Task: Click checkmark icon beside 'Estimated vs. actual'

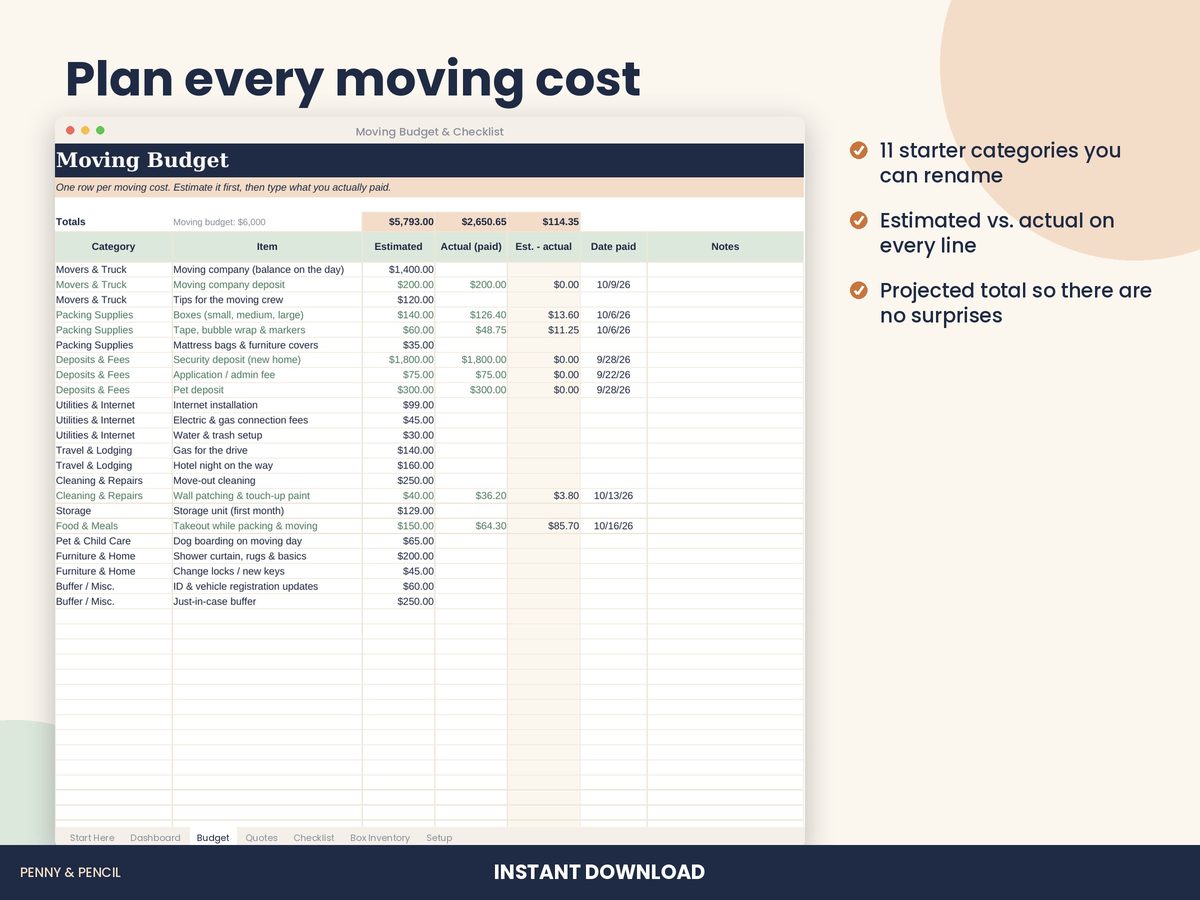Action: [x=858, y=220]
